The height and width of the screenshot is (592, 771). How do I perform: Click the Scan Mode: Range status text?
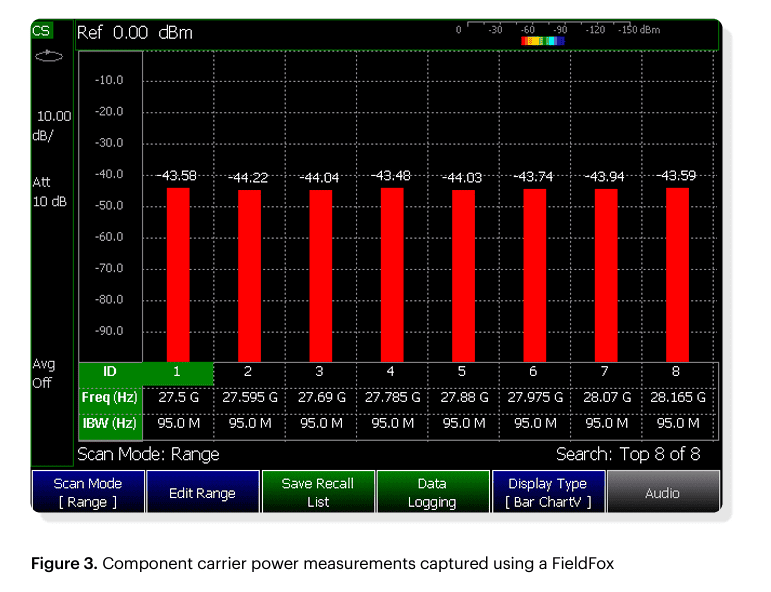[x=148, y=454]
